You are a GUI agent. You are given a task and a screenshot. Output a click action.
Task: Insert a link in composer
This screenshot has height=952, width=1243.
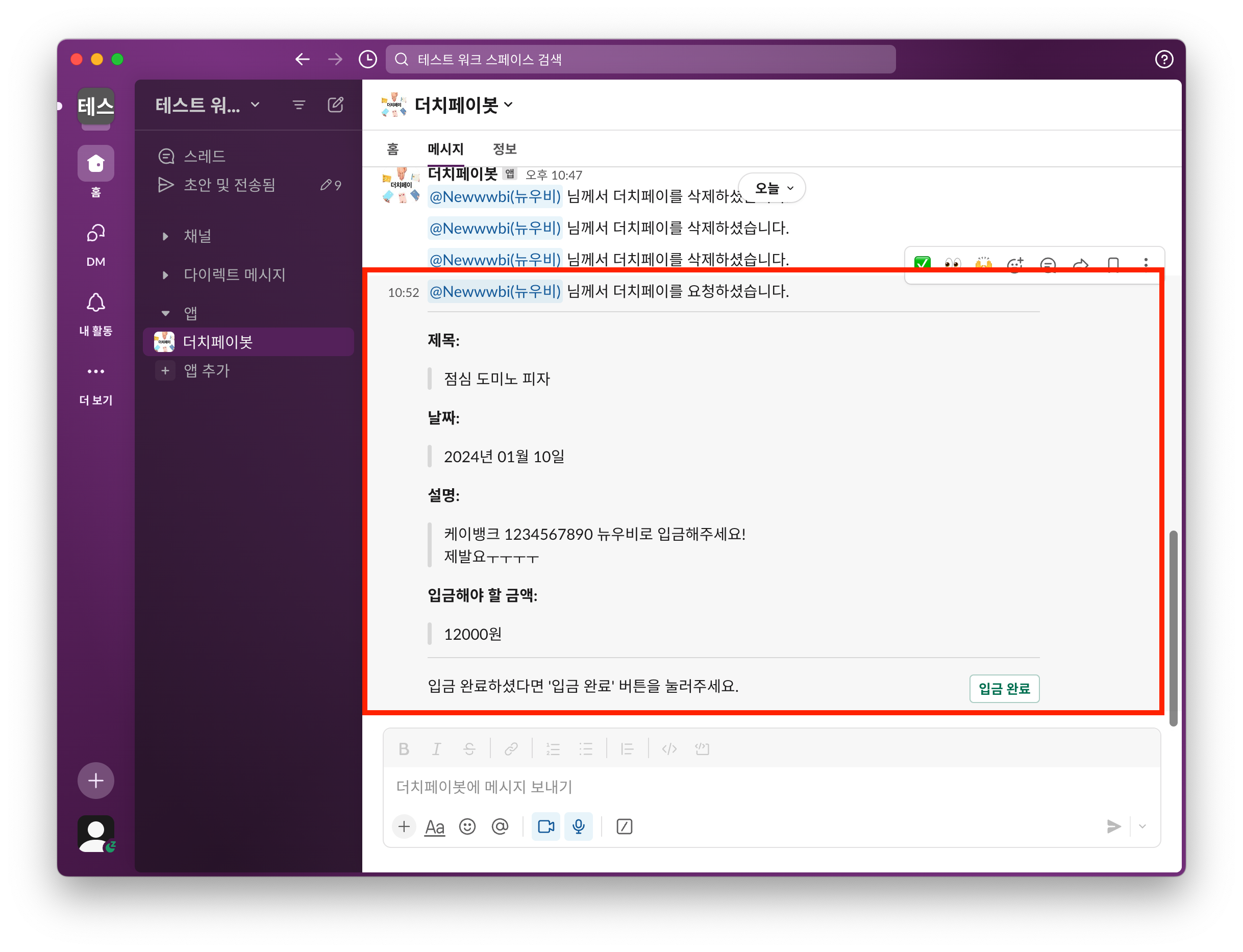pyautogui.click(x=511, y=748)
